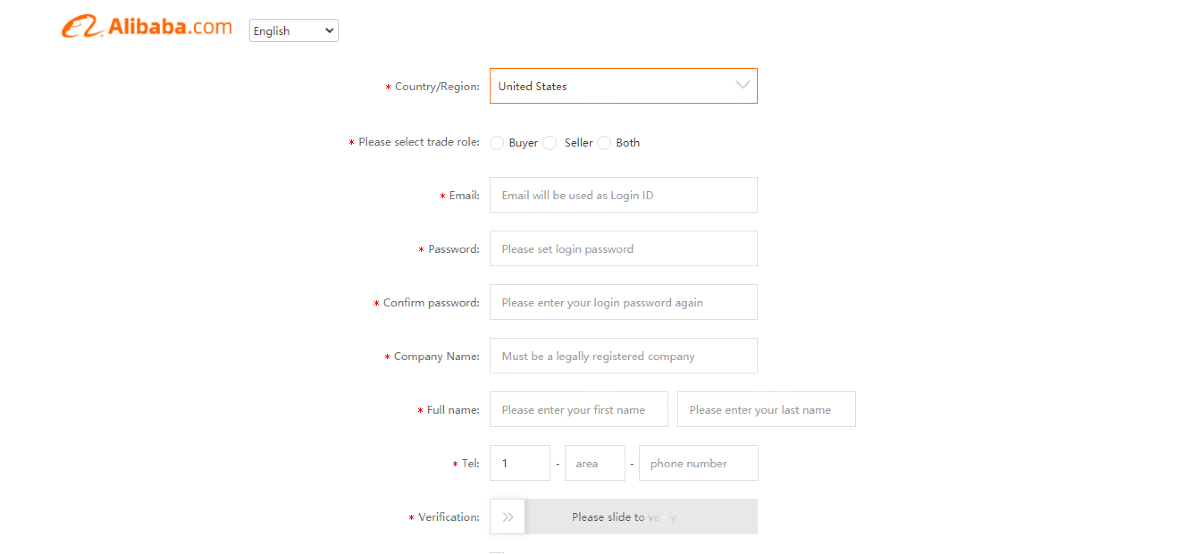Click the chevron arrow in Country/Region box
This screenshot has height=554, width=1200.
(x=742, y=85)
